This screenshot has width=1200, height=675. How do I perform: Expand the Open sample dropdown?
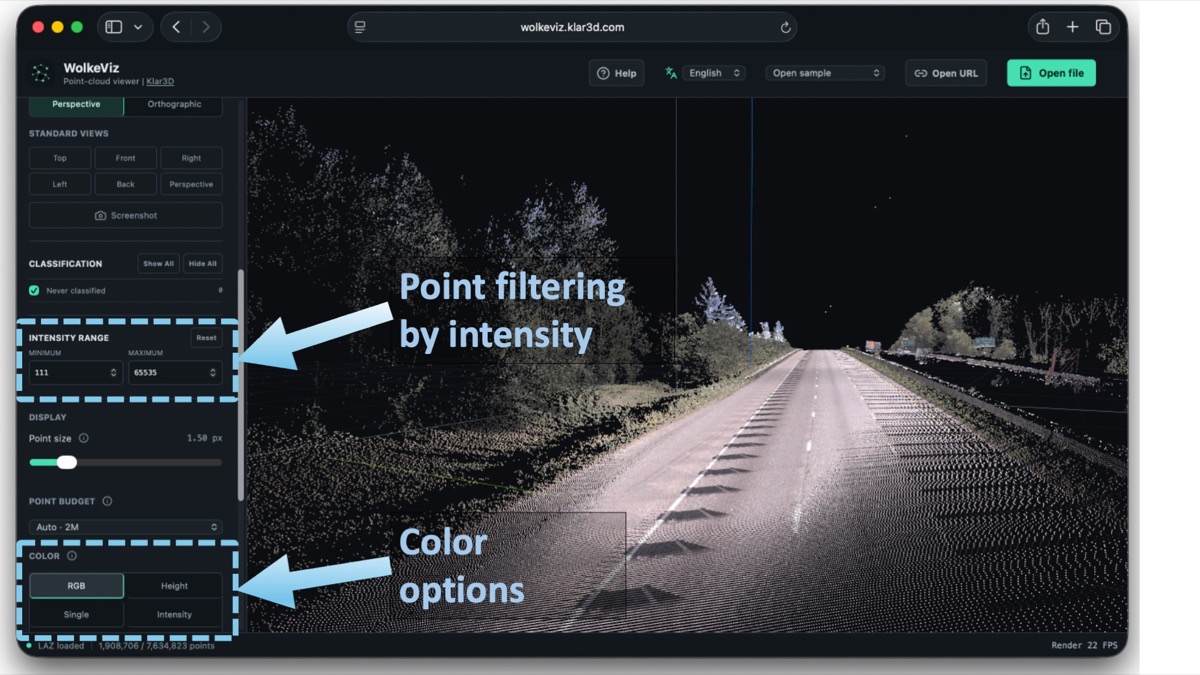tap(825, 73)
